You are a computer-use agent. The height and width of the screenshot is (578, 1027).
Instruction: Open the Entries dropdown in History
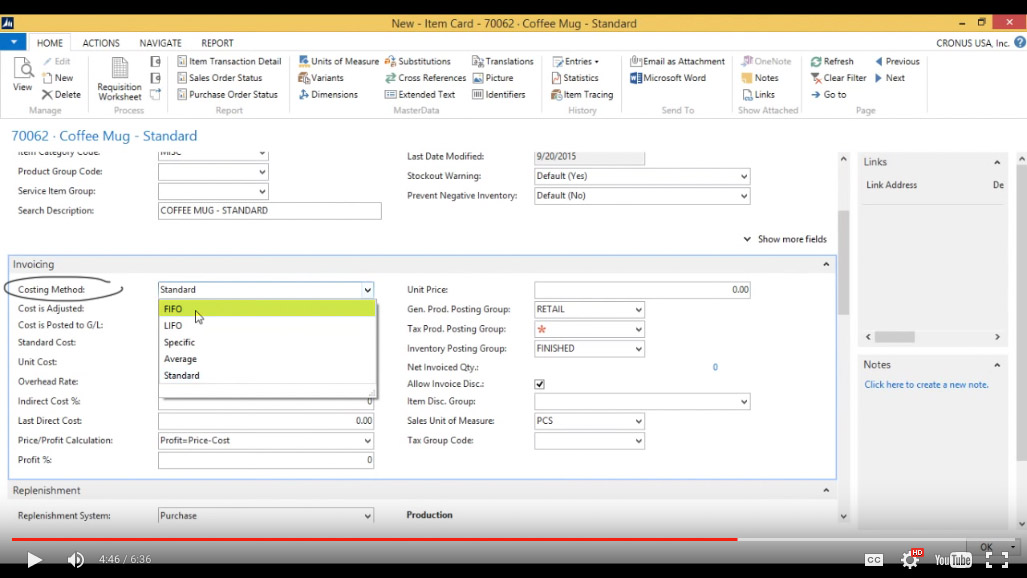(576, 62)
